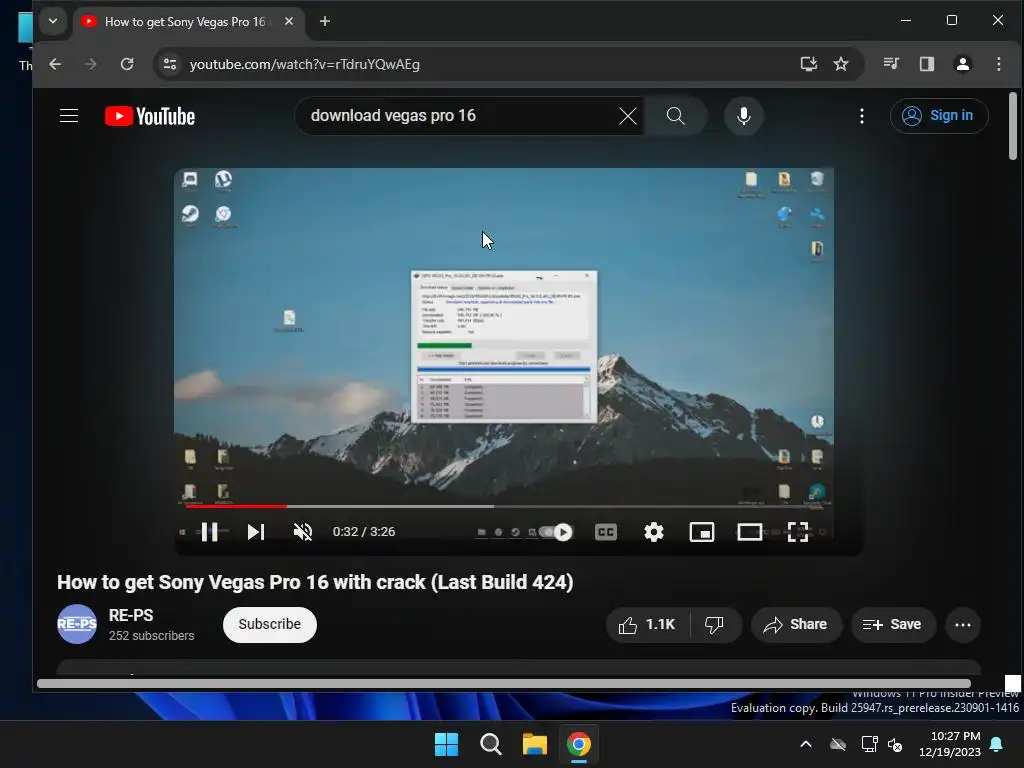This screenshot has height=768, width=1024.
Task: Unmute the video audio
Action: point(303,532)
